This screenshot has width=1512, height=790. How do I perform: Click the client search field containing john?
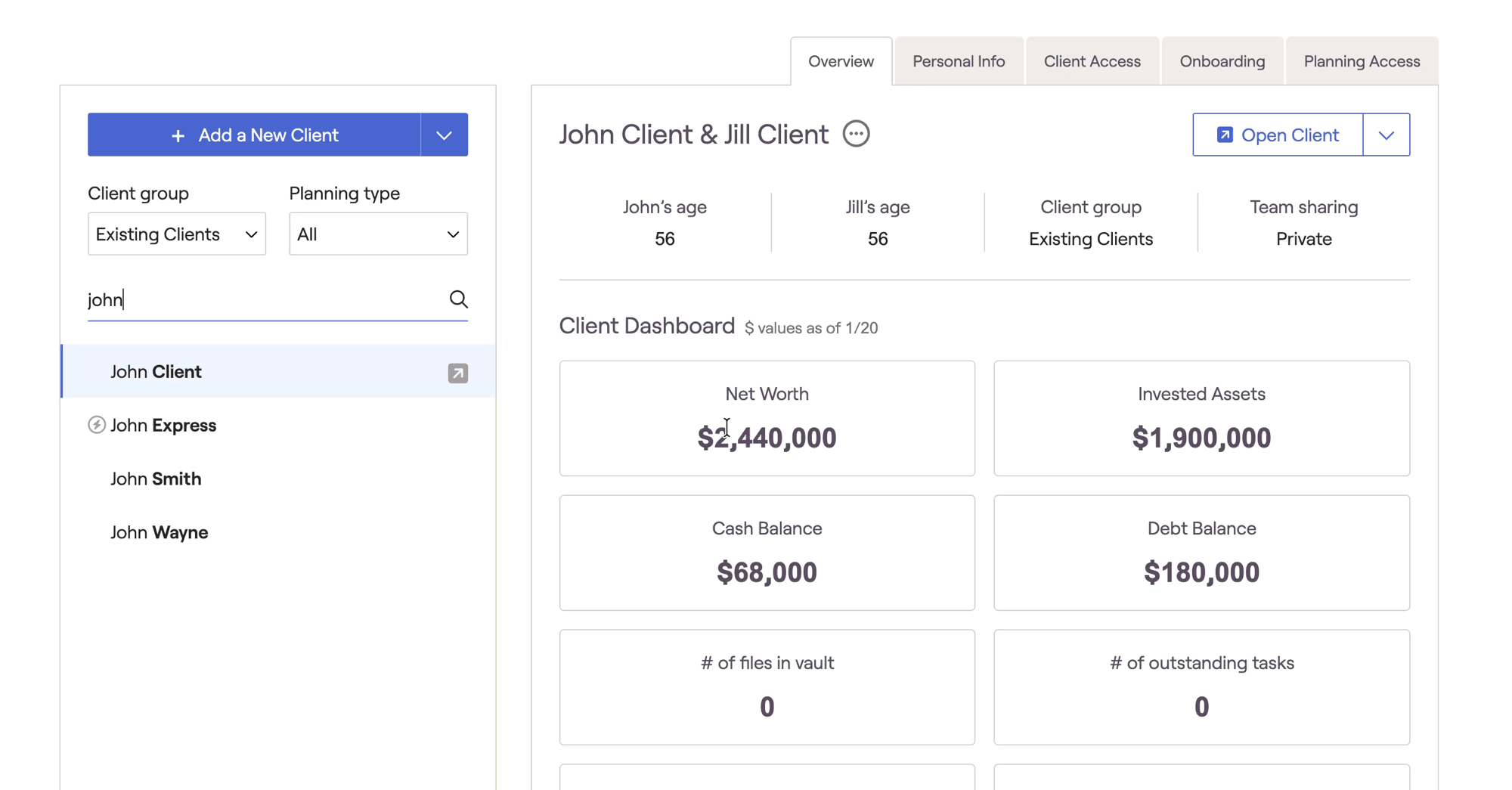265,300
